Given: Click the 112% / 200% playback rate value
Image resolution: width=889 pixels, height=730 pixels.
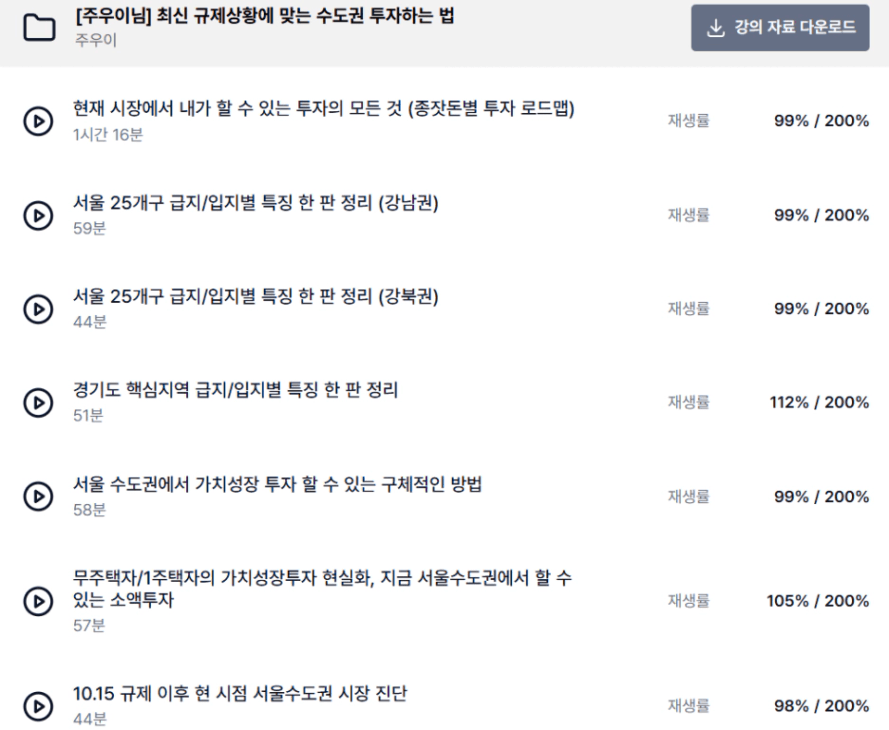Looking at the screenshot, I should coord(819,402).
